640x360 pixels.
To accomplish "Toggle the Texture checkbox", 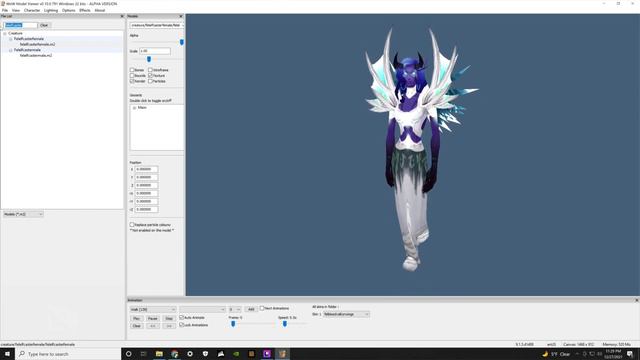I will click(x=150, y=76).
